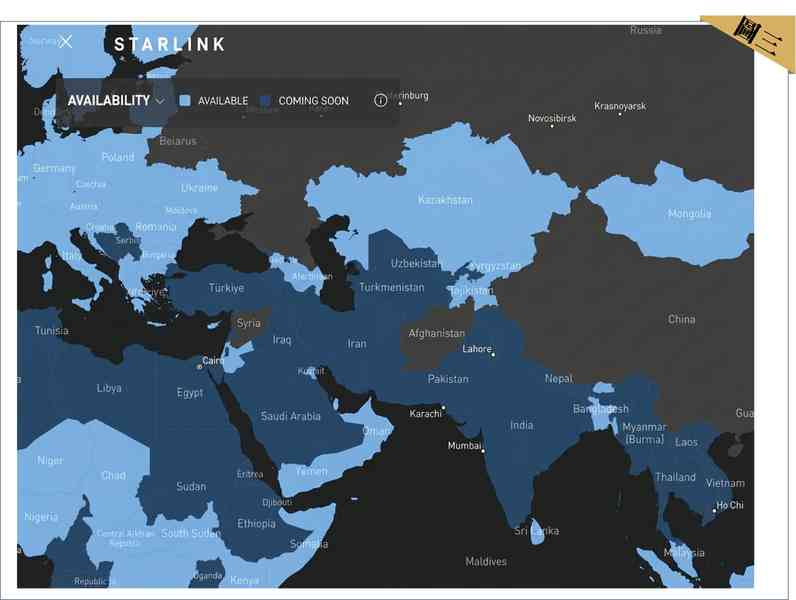Click the Novosibirsk city marker dot
796x600 pixels.
tap(552, 126)
